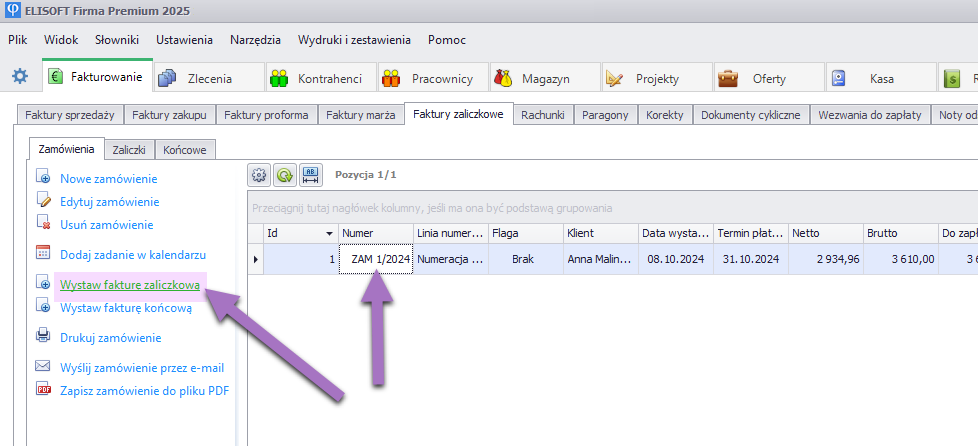Image resolution: width=978 pixels, height=446 pixels.
Task: Click the row indicator arrow of first row
Action: tap(256, 259)
